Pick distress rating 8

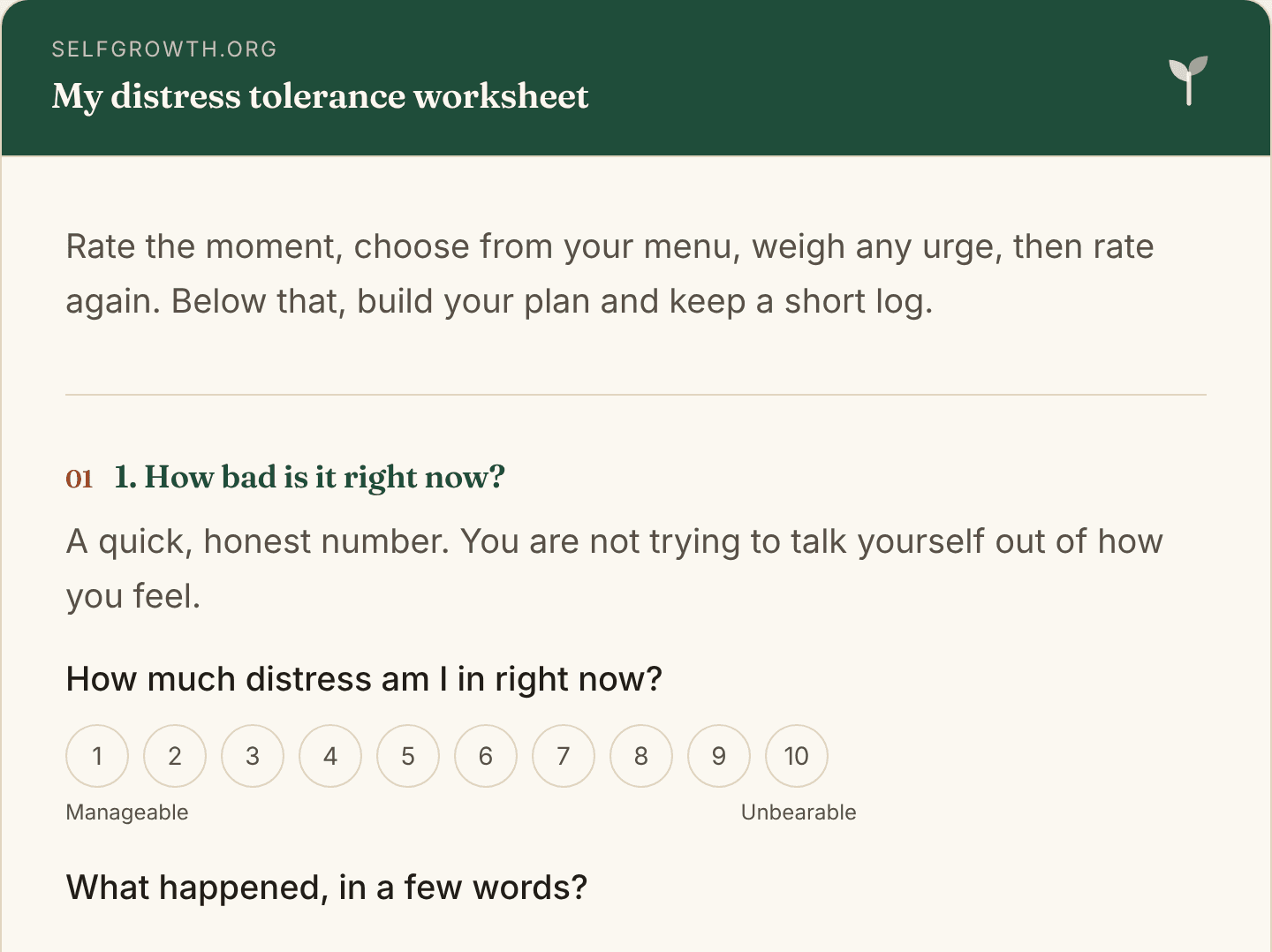tap(641, 756)
